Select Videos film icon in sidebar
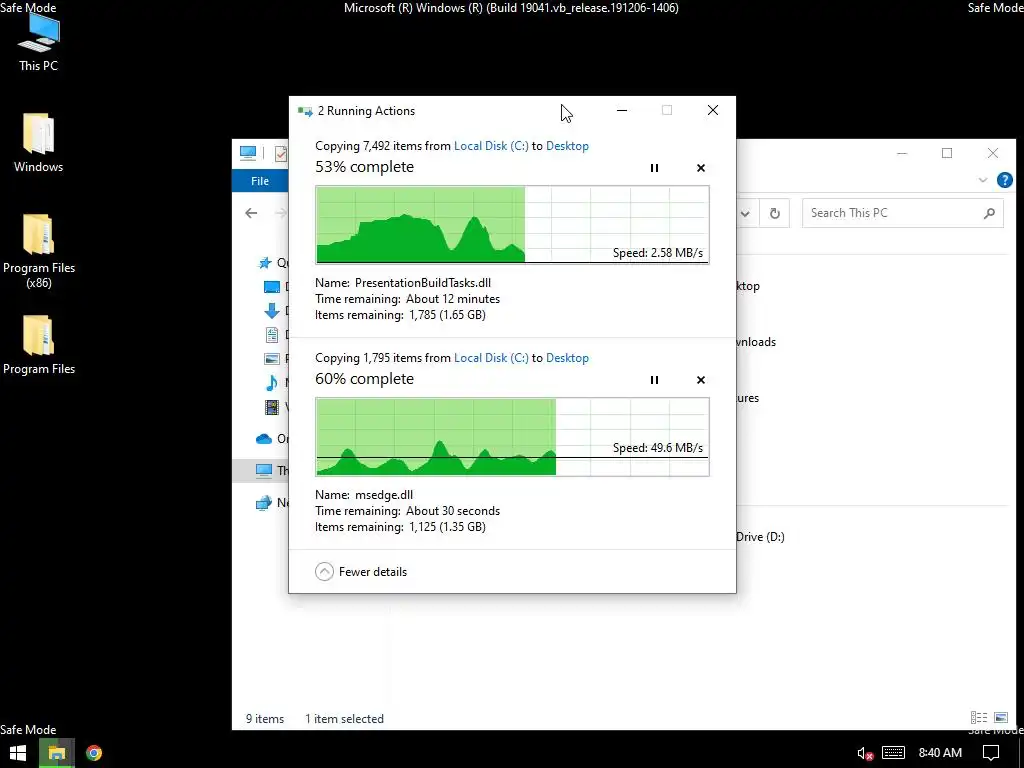The image size is (1024, 768). [272, 407]
